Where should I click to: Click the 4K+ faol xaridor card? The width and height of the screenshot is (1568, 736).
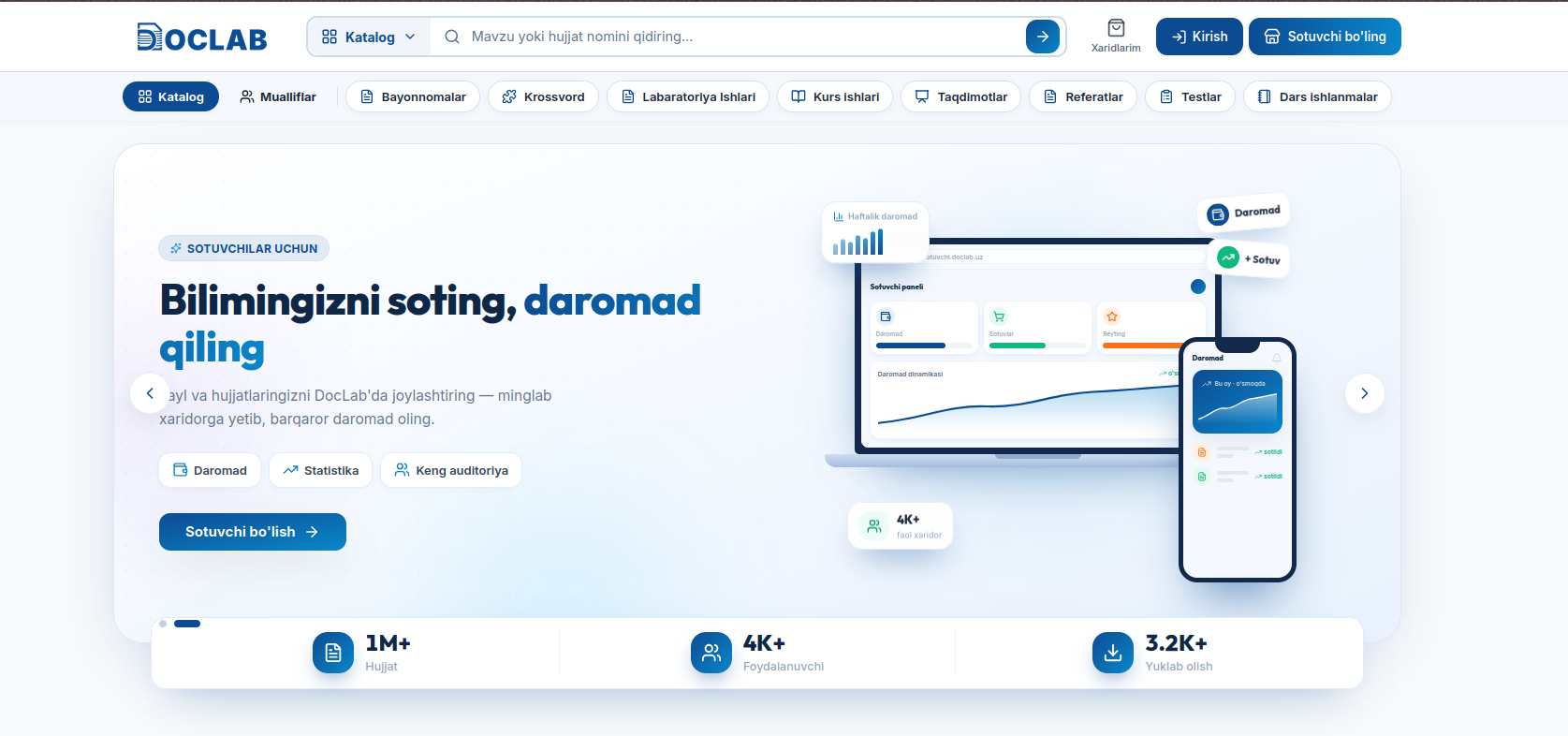click(x=901, y=526)
